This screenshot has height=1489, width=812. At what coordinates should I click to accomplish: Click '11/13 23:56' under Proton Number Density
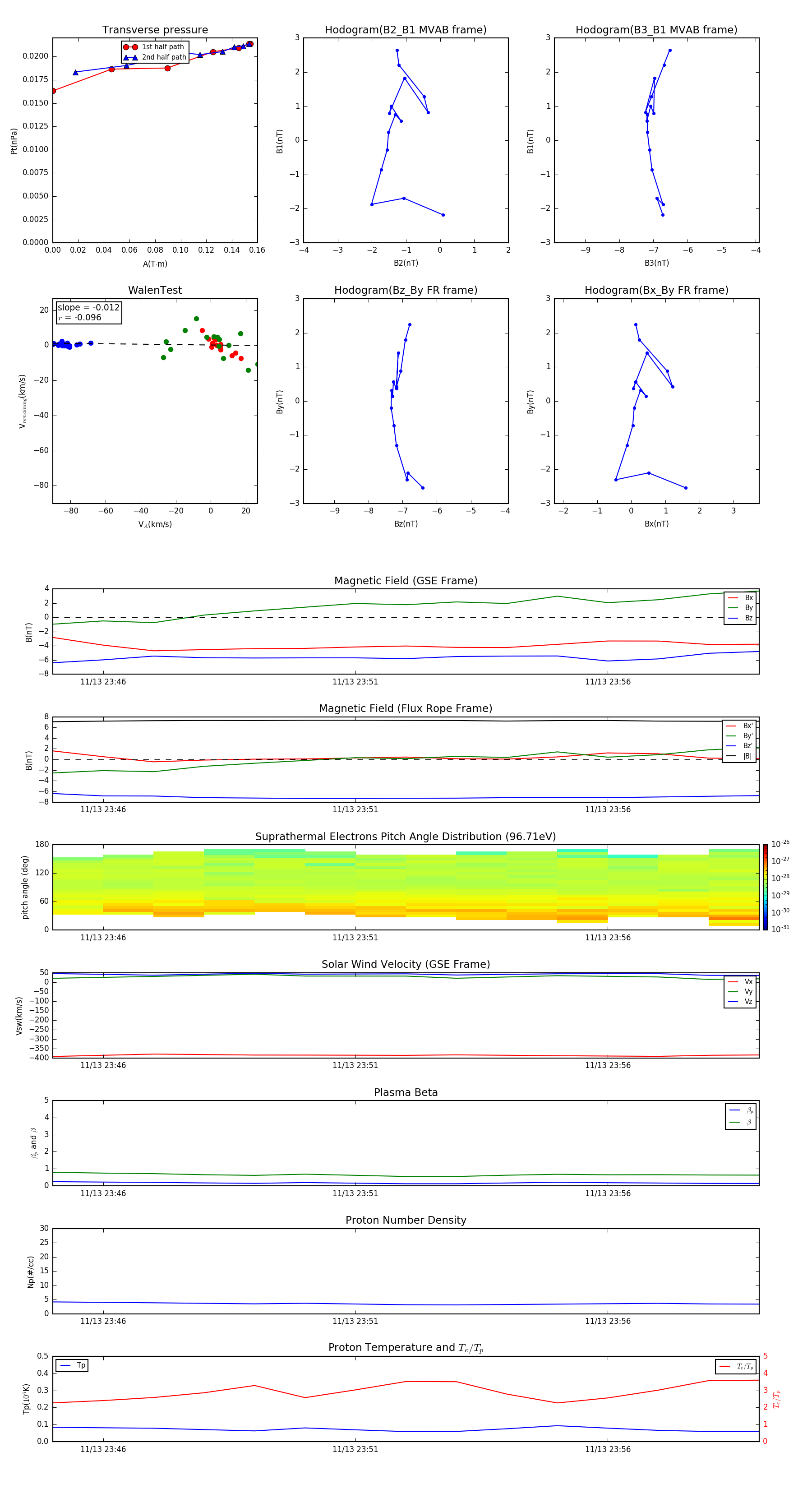pyautogui.click(x=607, y=1321)
